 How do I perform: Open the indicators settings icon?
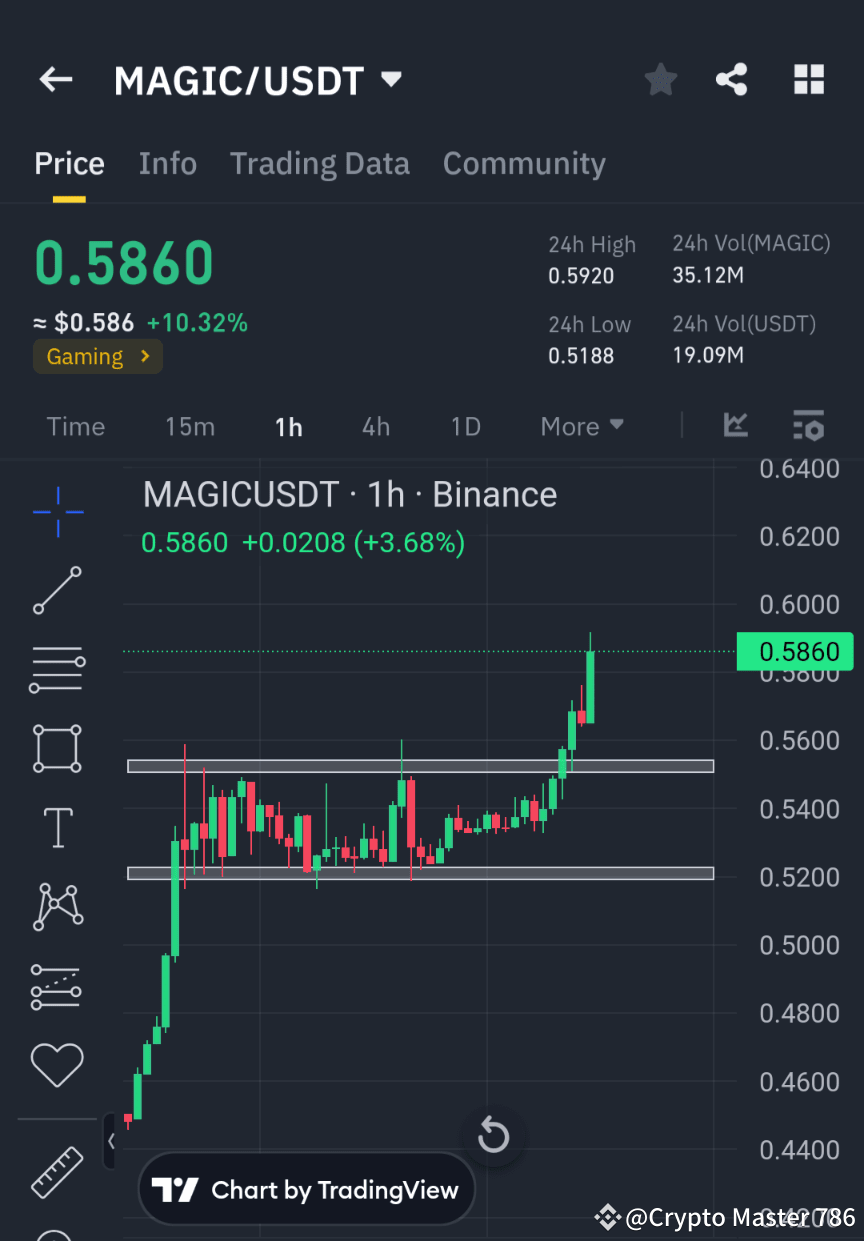click(808, 426)
